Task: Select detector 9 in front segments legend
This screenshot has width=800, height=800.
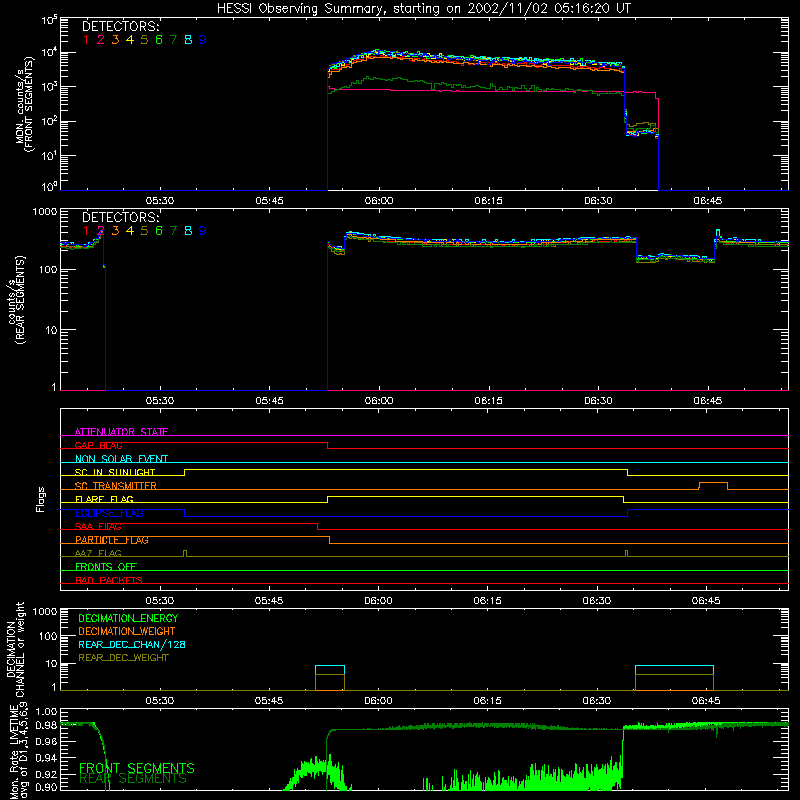Action: click(x=203, y=40)
